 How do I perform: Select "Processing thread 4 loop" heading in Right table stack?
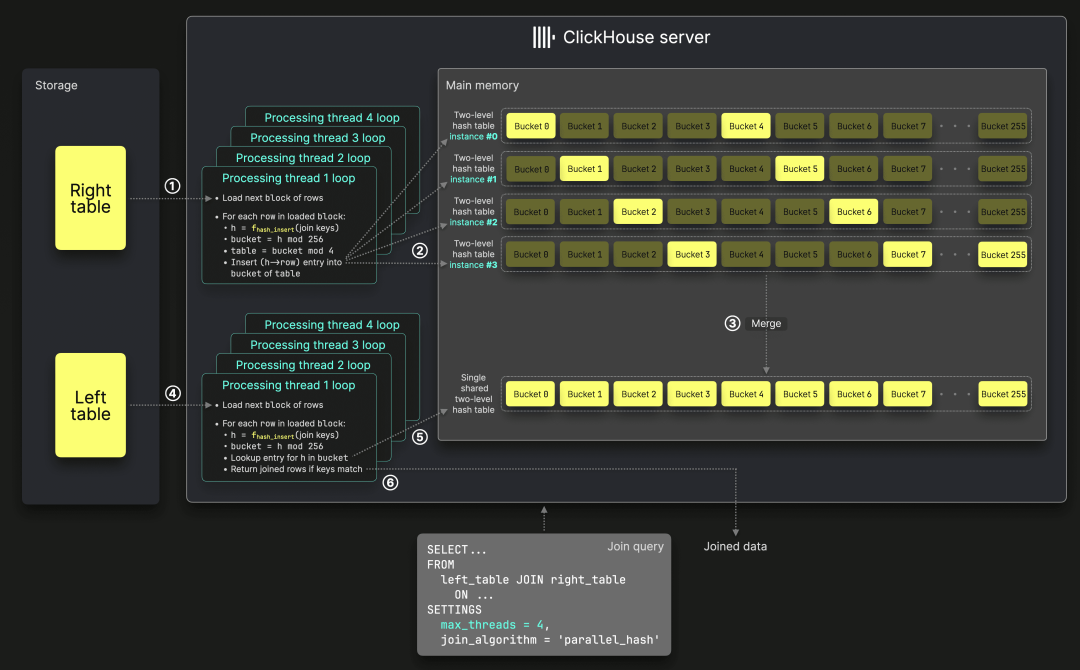click(332, 118)
